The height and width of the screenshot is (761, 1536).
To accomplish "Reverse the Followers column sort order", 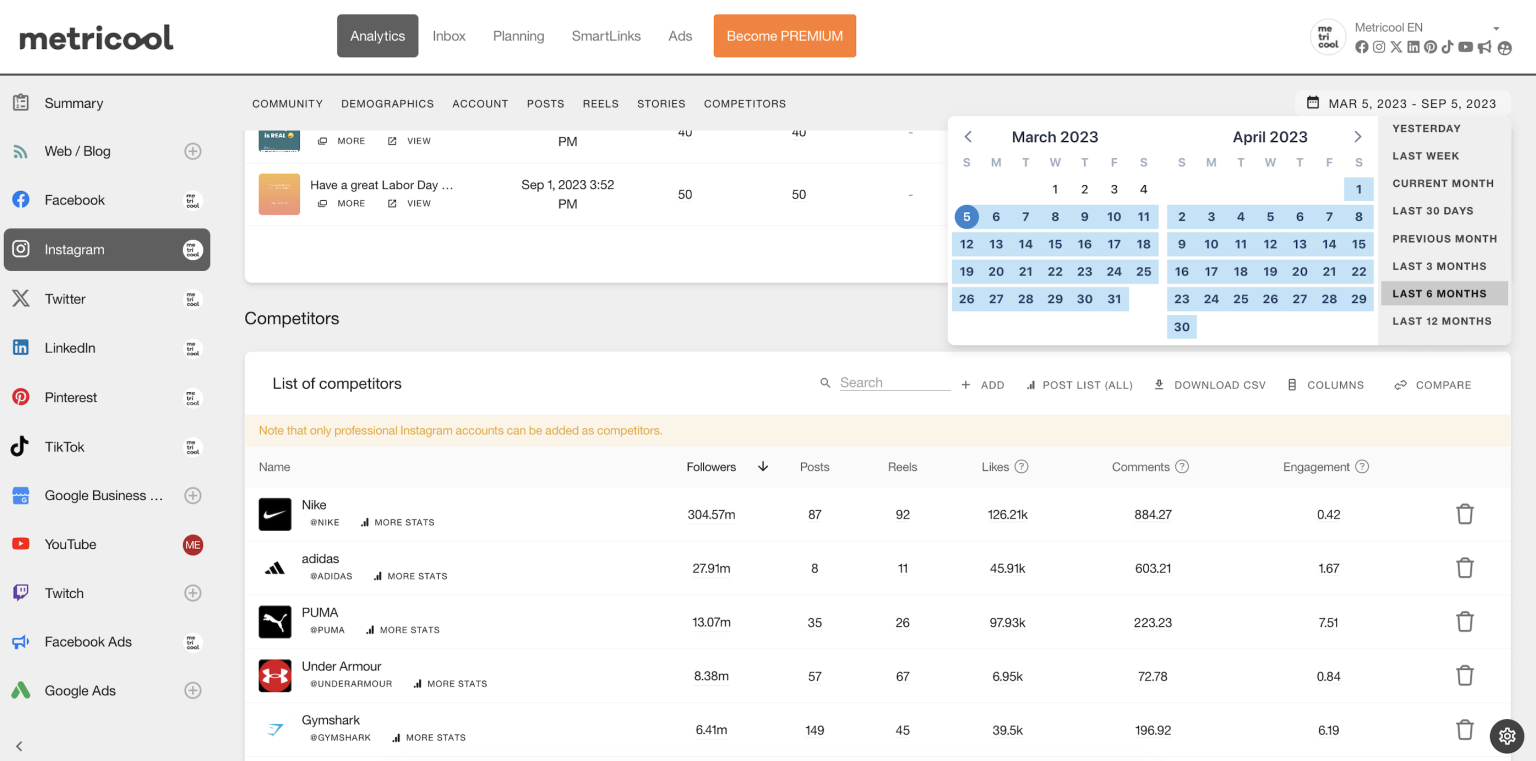I will (762, 466).
